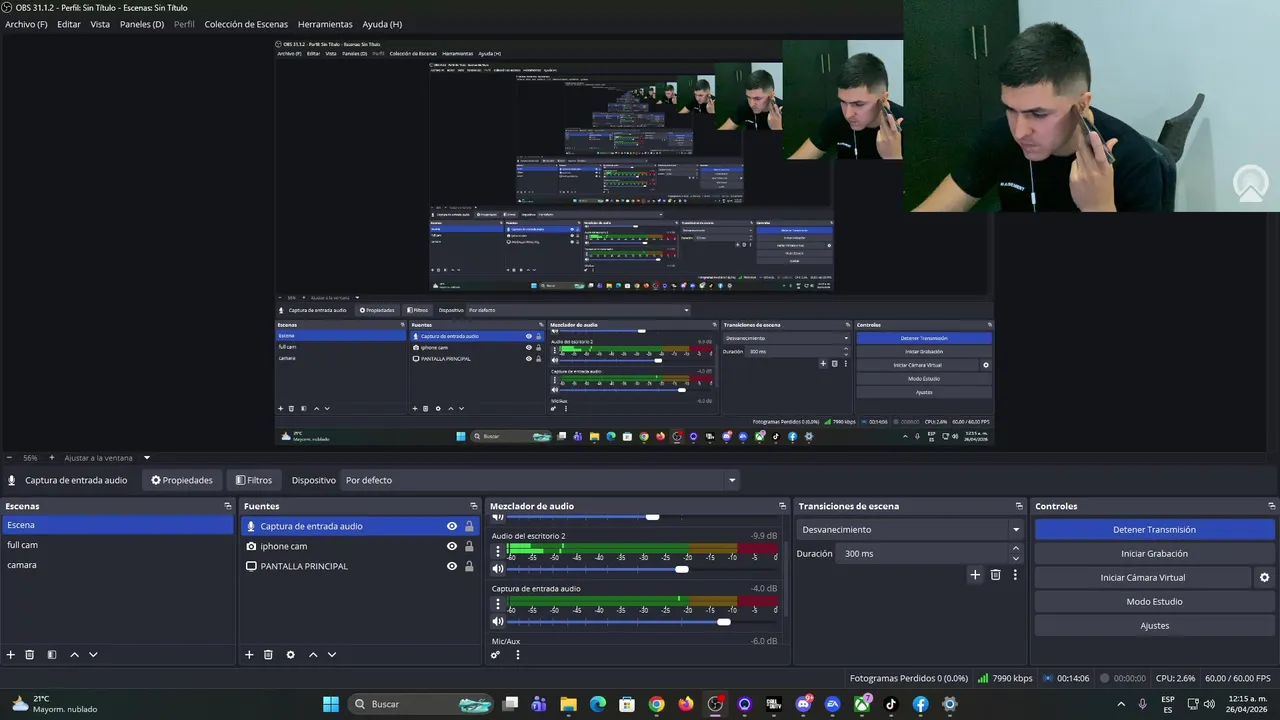Open source properties gear in the Fuentes toolbar

tap(290, 655)
